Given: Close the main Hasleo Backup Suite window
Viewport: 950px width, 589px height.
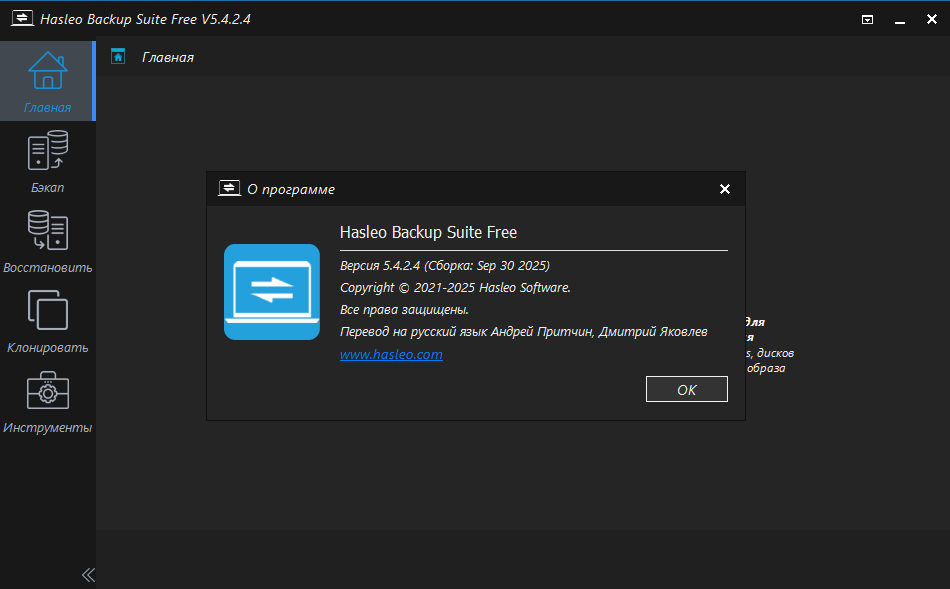Looking at the screenshot, I should click(930, 19).
